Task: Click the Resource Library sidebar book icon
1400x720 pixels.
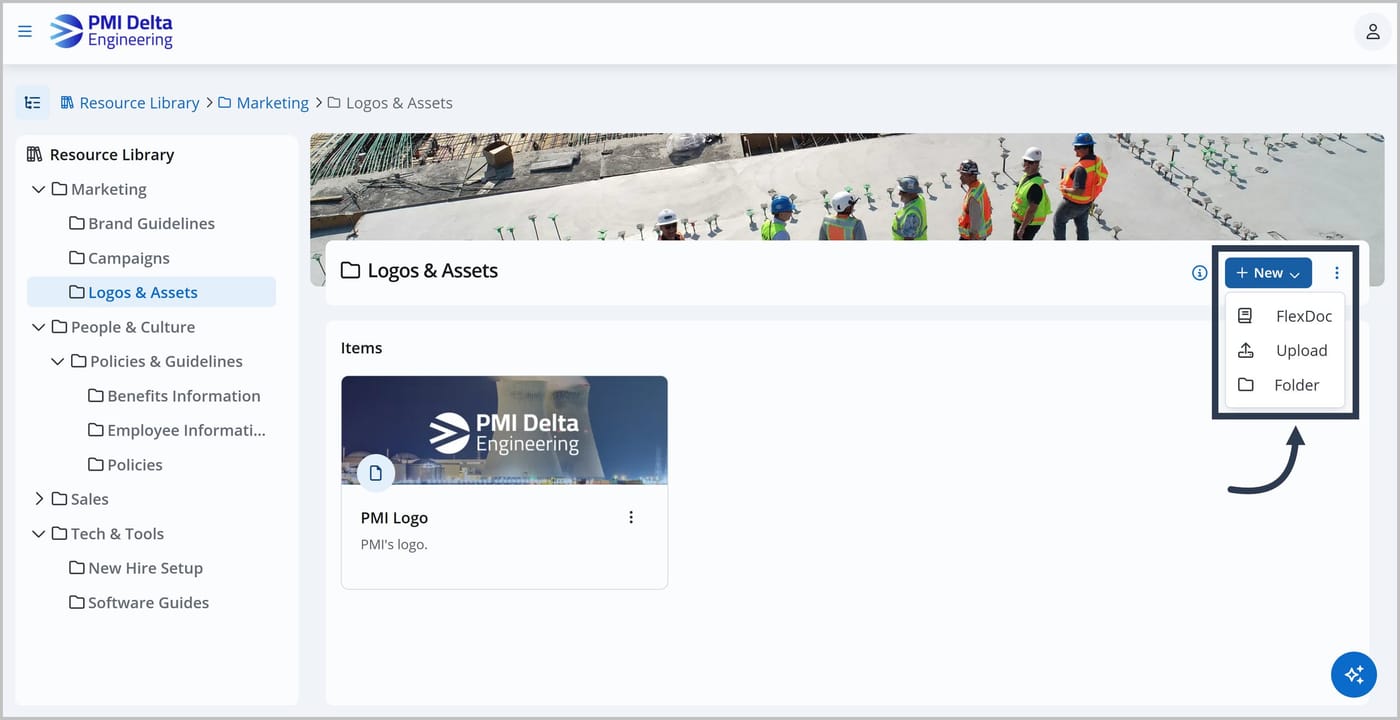Action: (35, 154)
